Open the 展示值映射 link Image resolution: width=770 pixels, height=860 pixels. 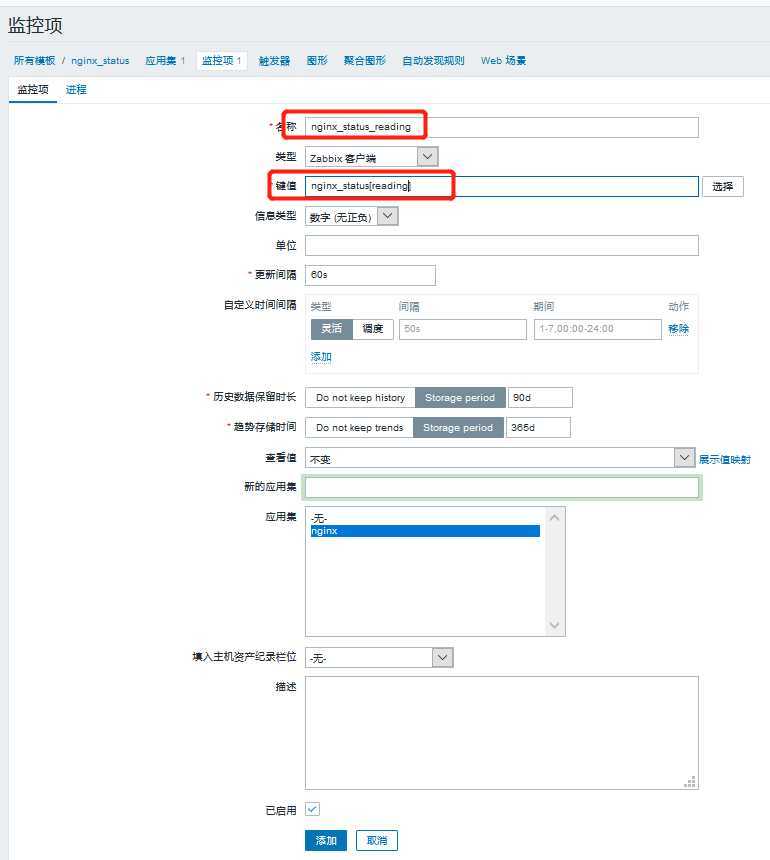point(724,460)
